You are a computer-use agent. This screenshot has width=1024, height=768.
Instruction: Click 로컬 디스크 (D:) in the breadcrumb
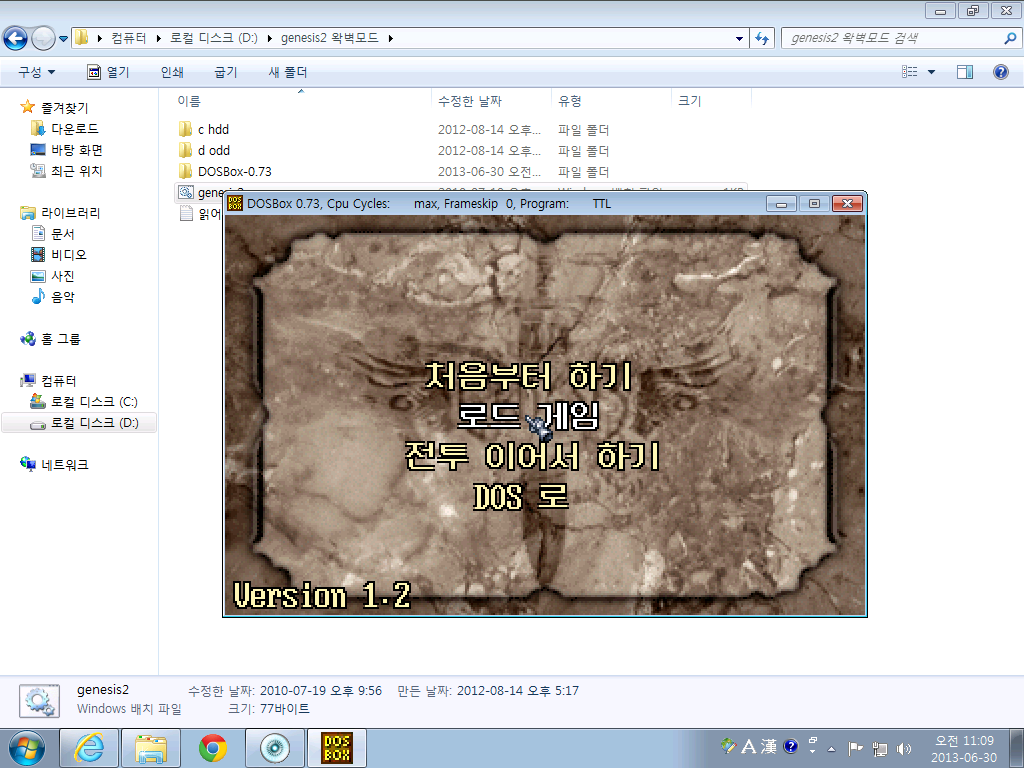[x=214, y=38]
